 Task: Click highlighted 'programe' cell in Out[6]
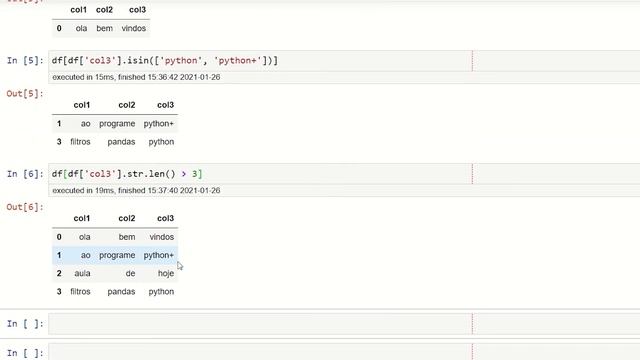pos(117,255)
